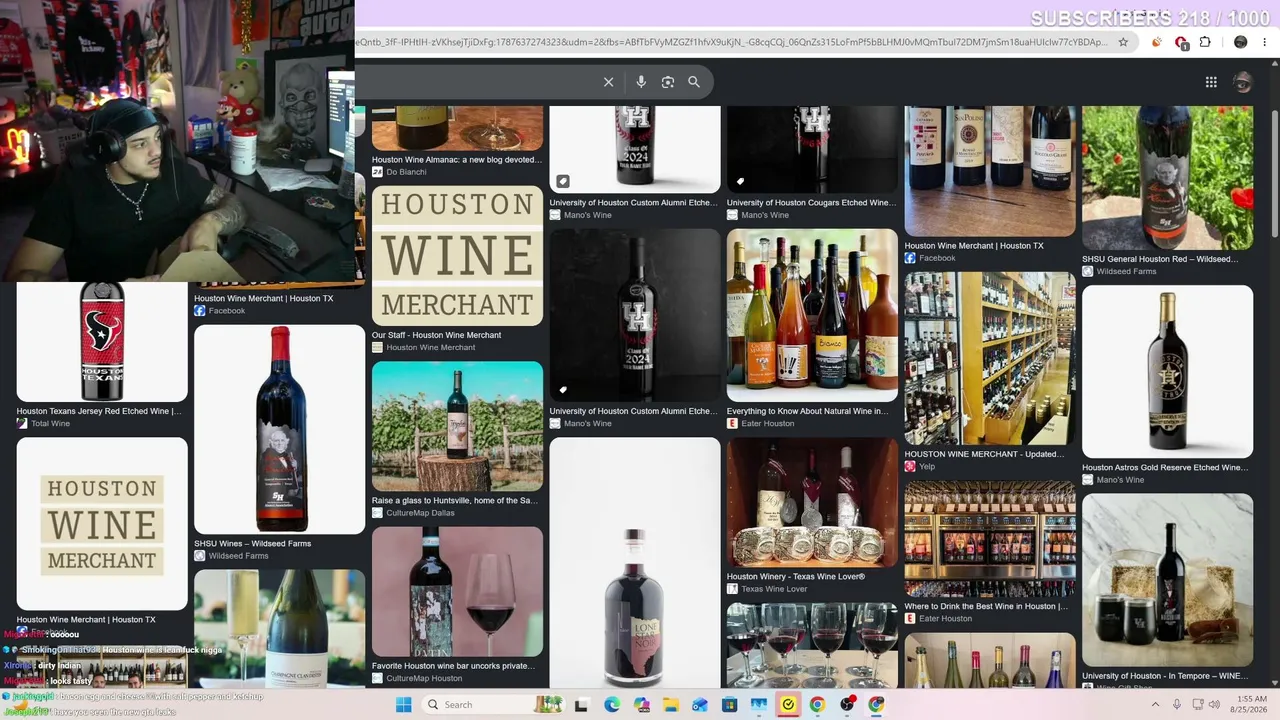The height and width of the screenshot is (720, 1280).
Task: Open the Yelp wine shop shelves image
Action: (990, 358)
